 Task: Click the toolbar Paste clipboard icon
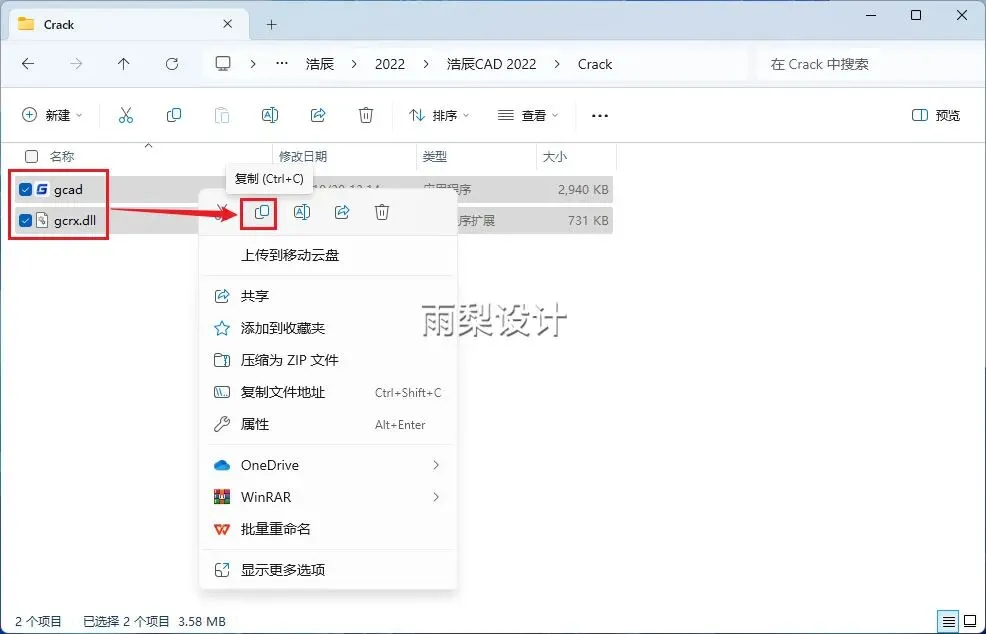pyautogui.click(x=222, y=115)
